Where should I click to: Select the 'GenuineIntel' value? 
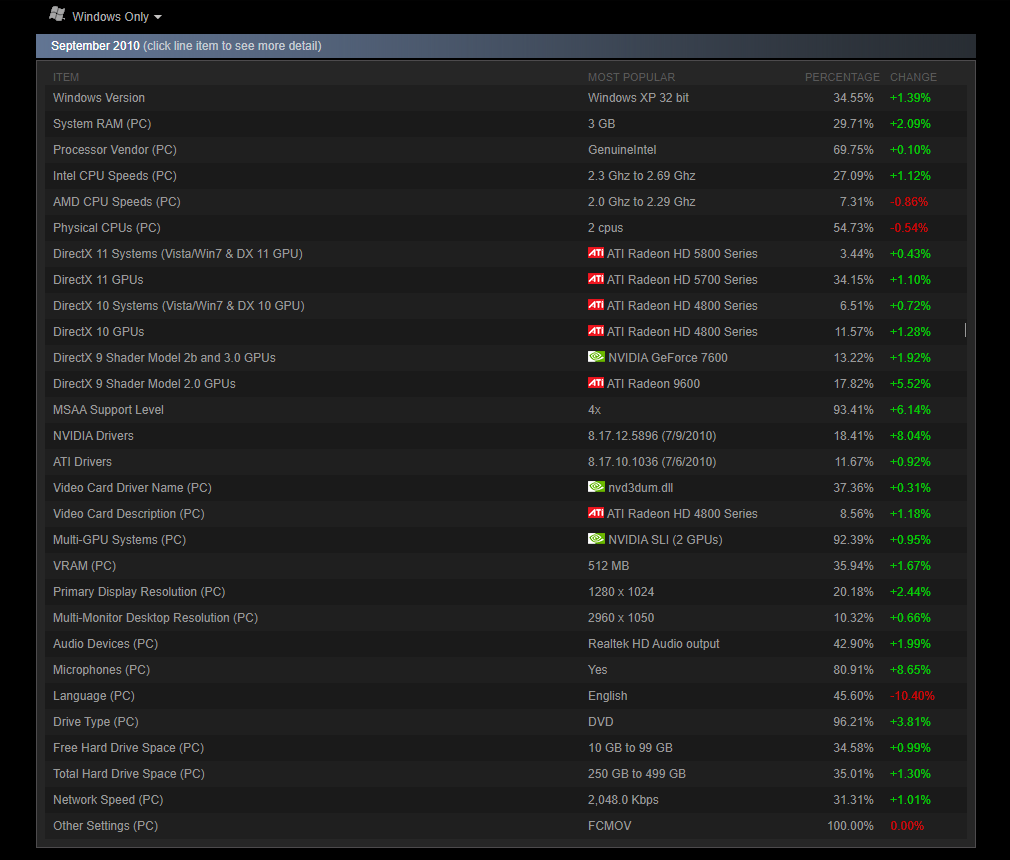(x=622, y=149)
